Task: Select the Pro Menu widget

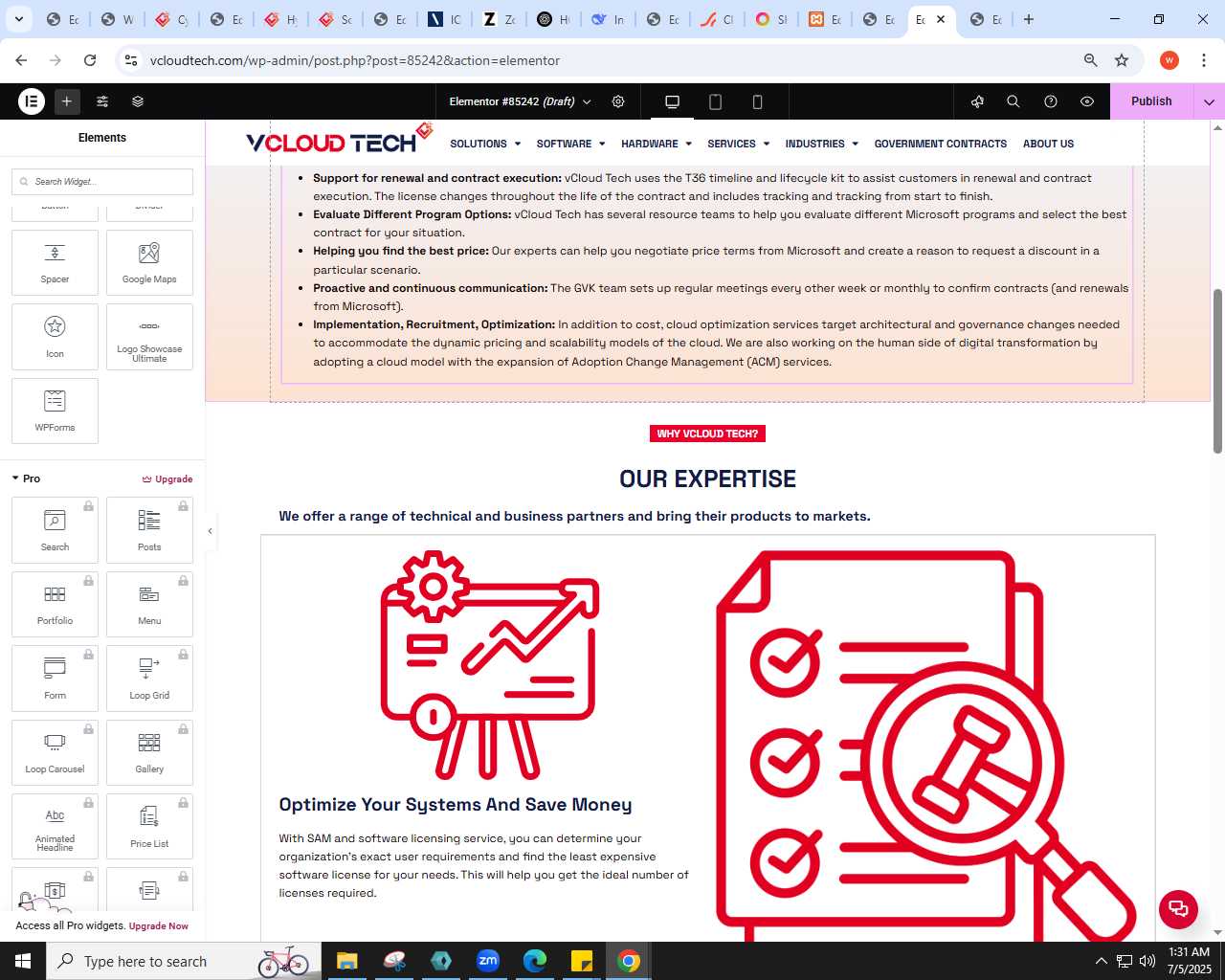Action: pos(149,604)
